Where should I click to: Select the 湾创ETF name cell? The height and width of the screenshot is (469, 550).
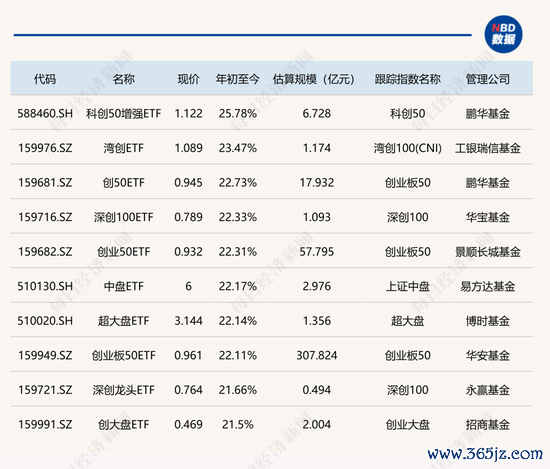coord(123,148)
